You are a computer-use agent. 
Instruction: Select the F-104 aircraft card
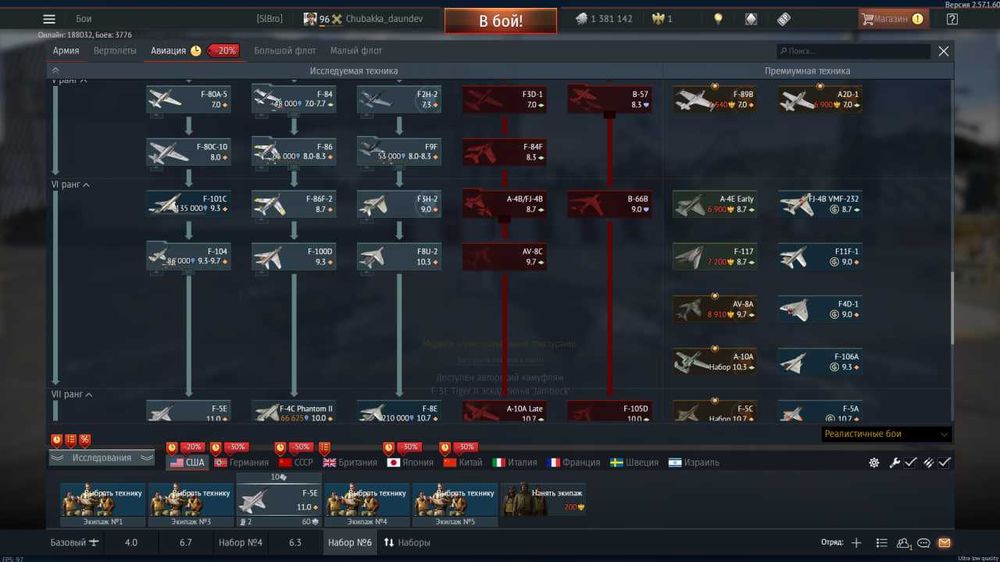(x=188, y=256)
